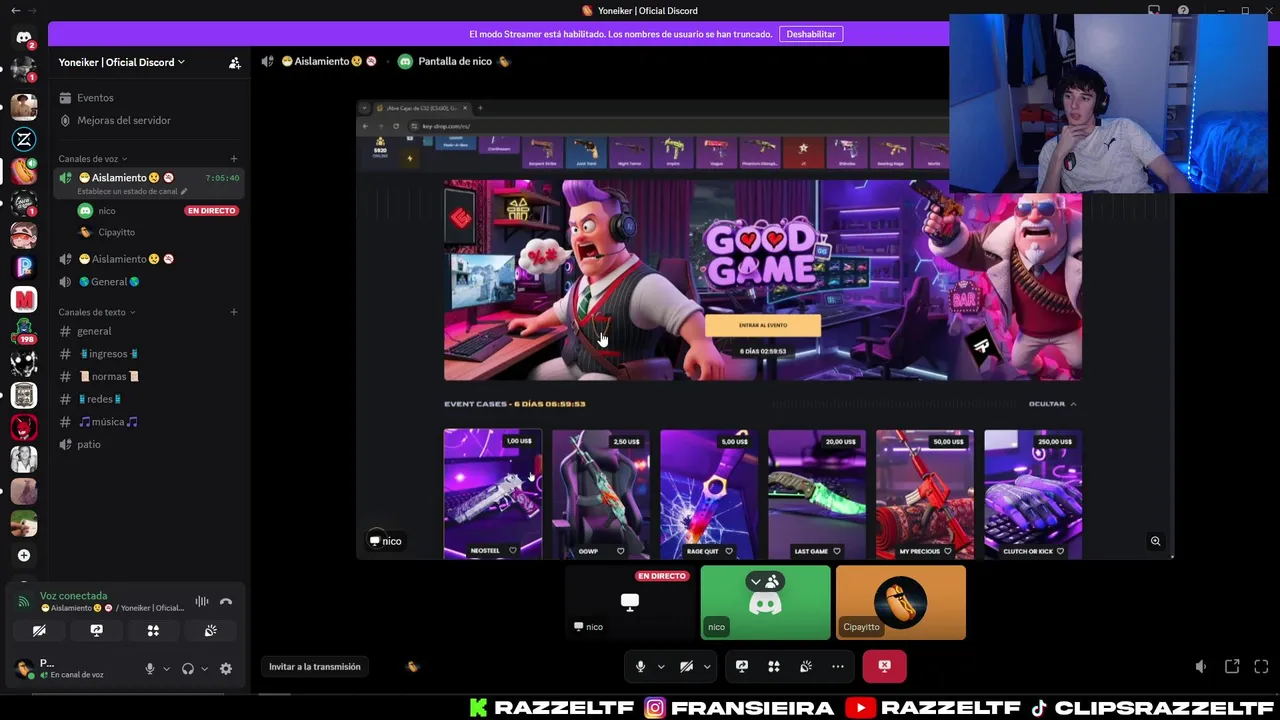This screenshot has height=720, width=1280.
Task: Open noise suppression waveform icon
Action: [202, 602]
